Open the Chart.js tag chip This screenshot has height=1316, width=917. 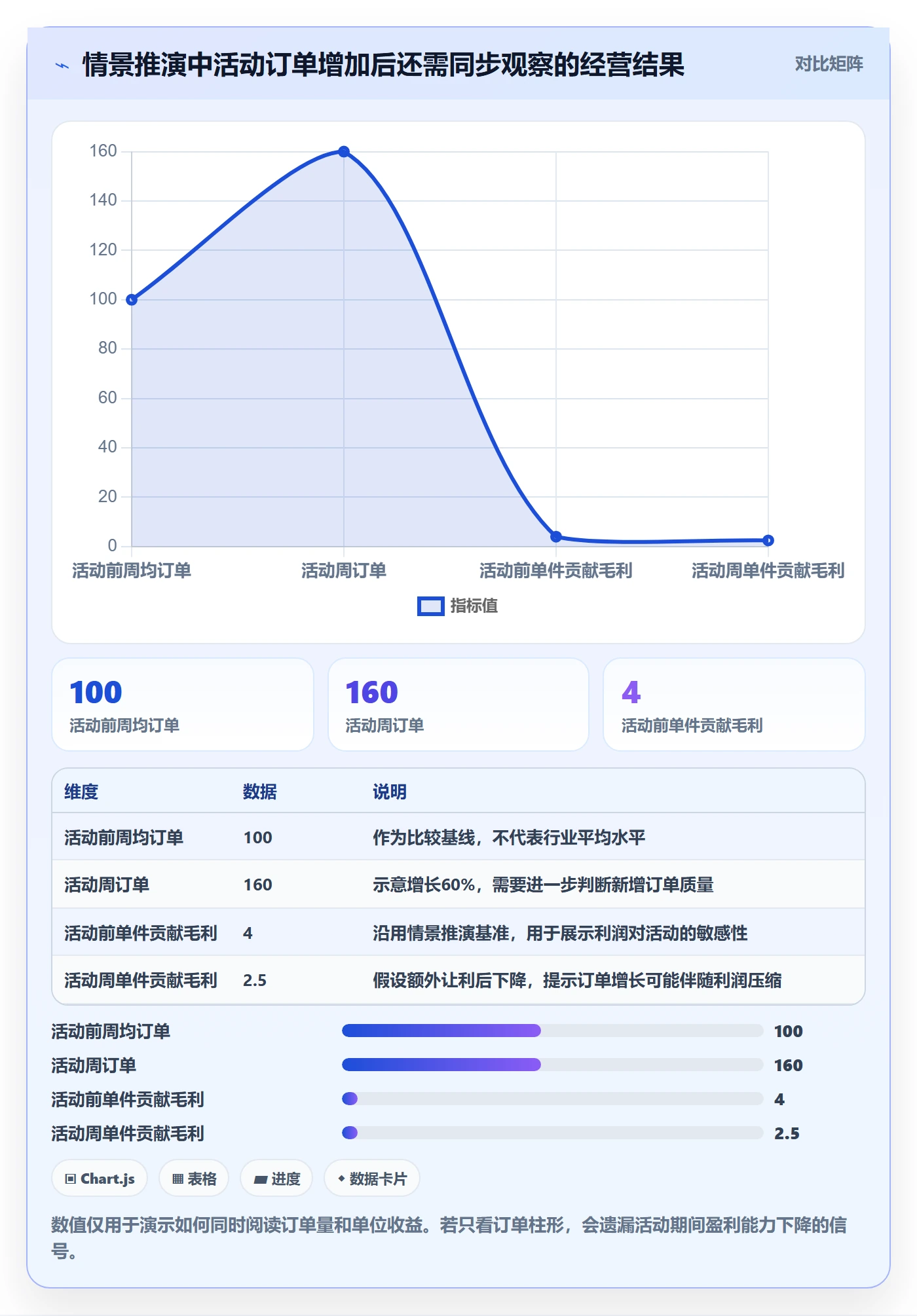click(100, 1179)
